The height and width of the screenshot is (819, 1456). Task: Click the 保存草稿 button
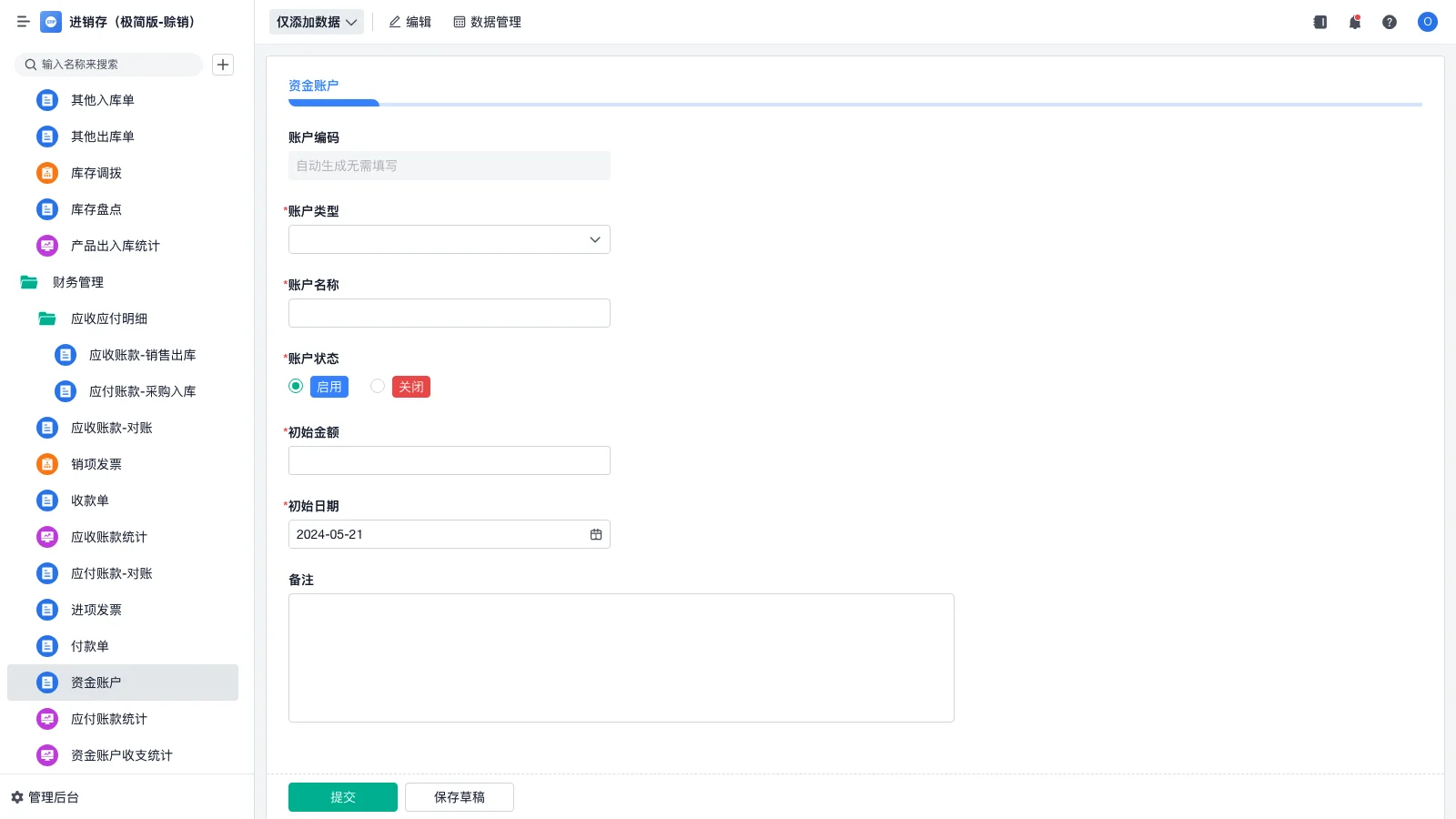coord(460,797)
